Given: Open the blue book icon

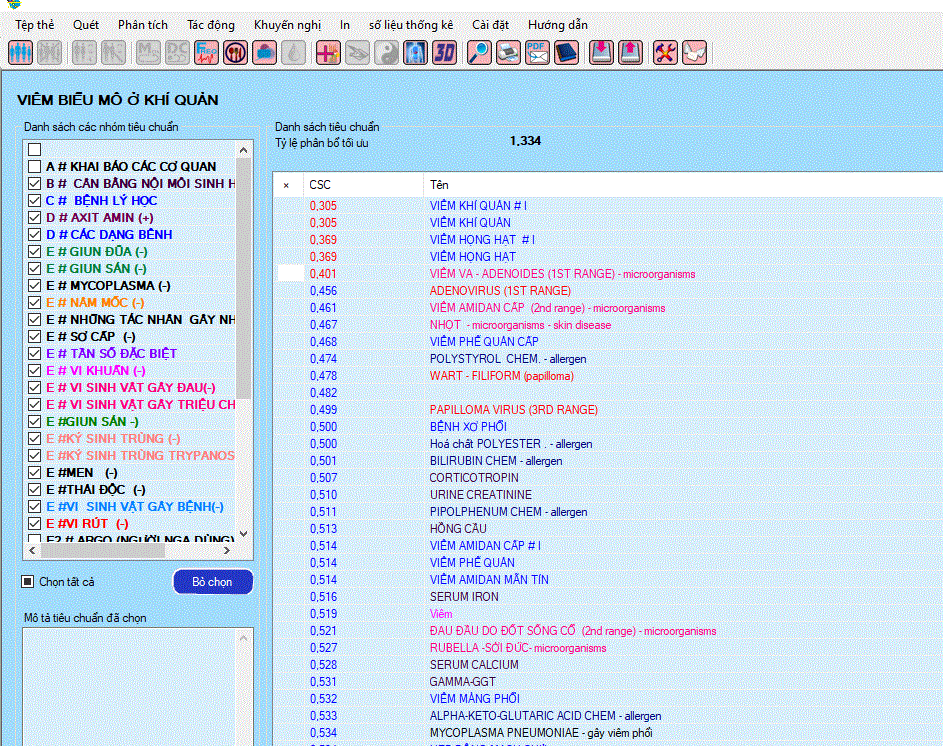Looking at the screenshot, I should 566,52.
